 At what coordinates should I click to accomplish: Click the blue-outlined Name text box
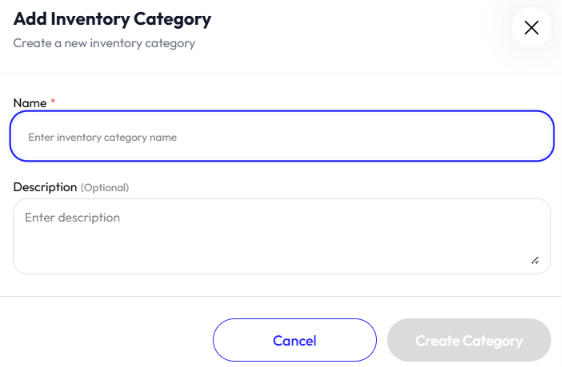pyautogui.click(x=282, y=136)
